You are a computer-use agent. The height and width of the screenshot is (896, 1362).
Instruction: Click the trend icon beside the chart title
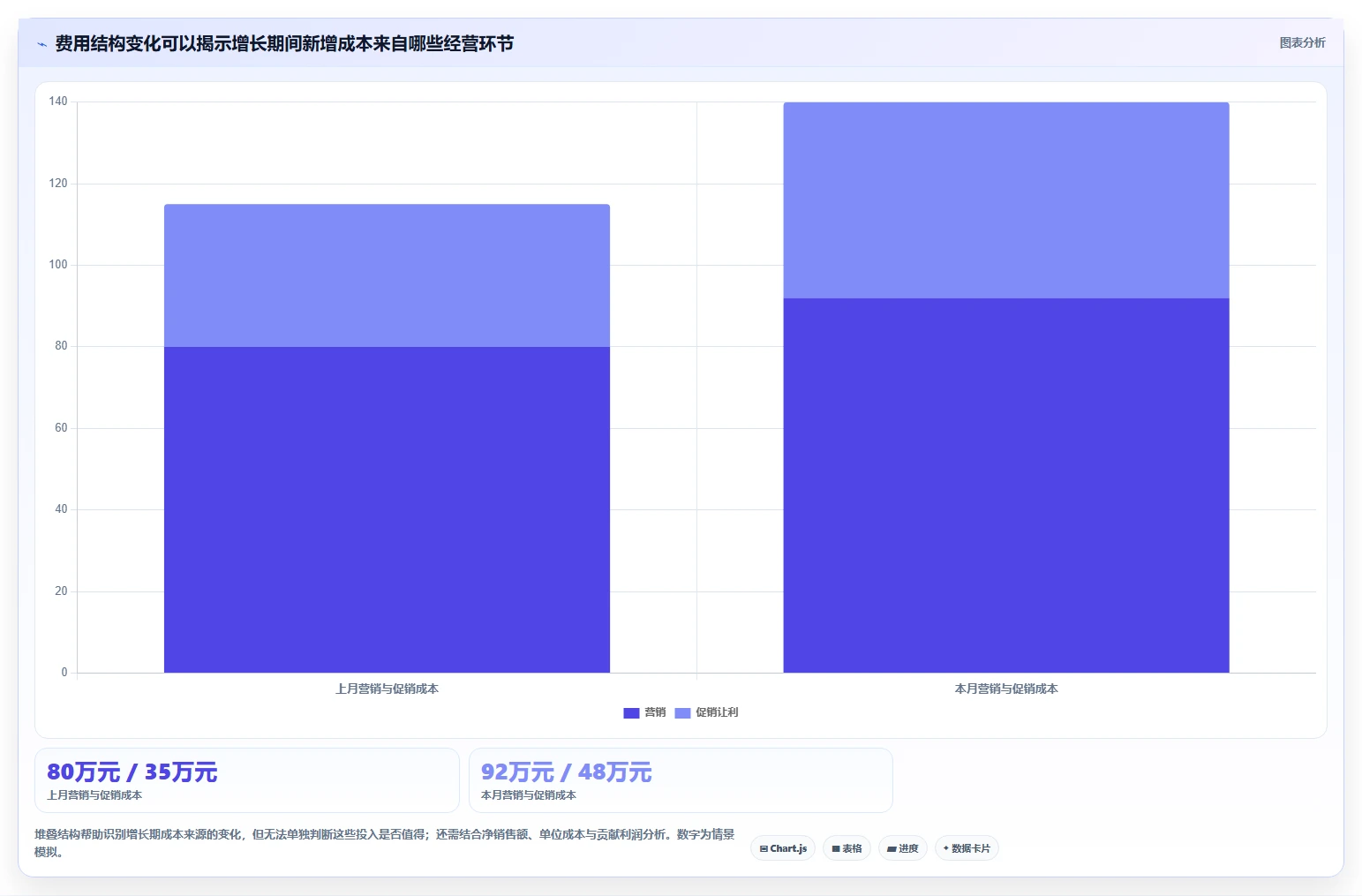41,44
